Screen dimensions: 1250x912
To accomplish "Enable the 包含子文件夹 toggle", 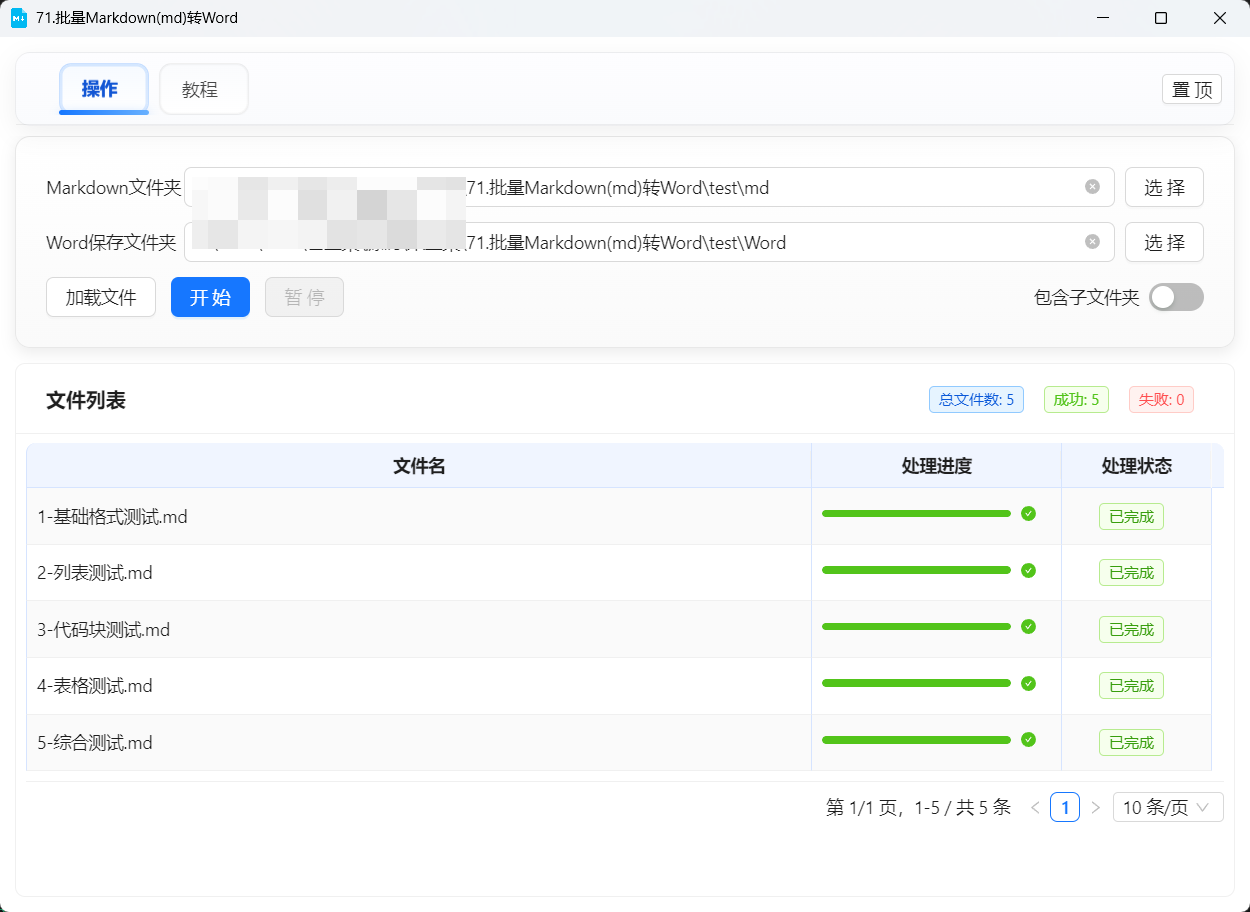I will click(x=1176, y=297).
